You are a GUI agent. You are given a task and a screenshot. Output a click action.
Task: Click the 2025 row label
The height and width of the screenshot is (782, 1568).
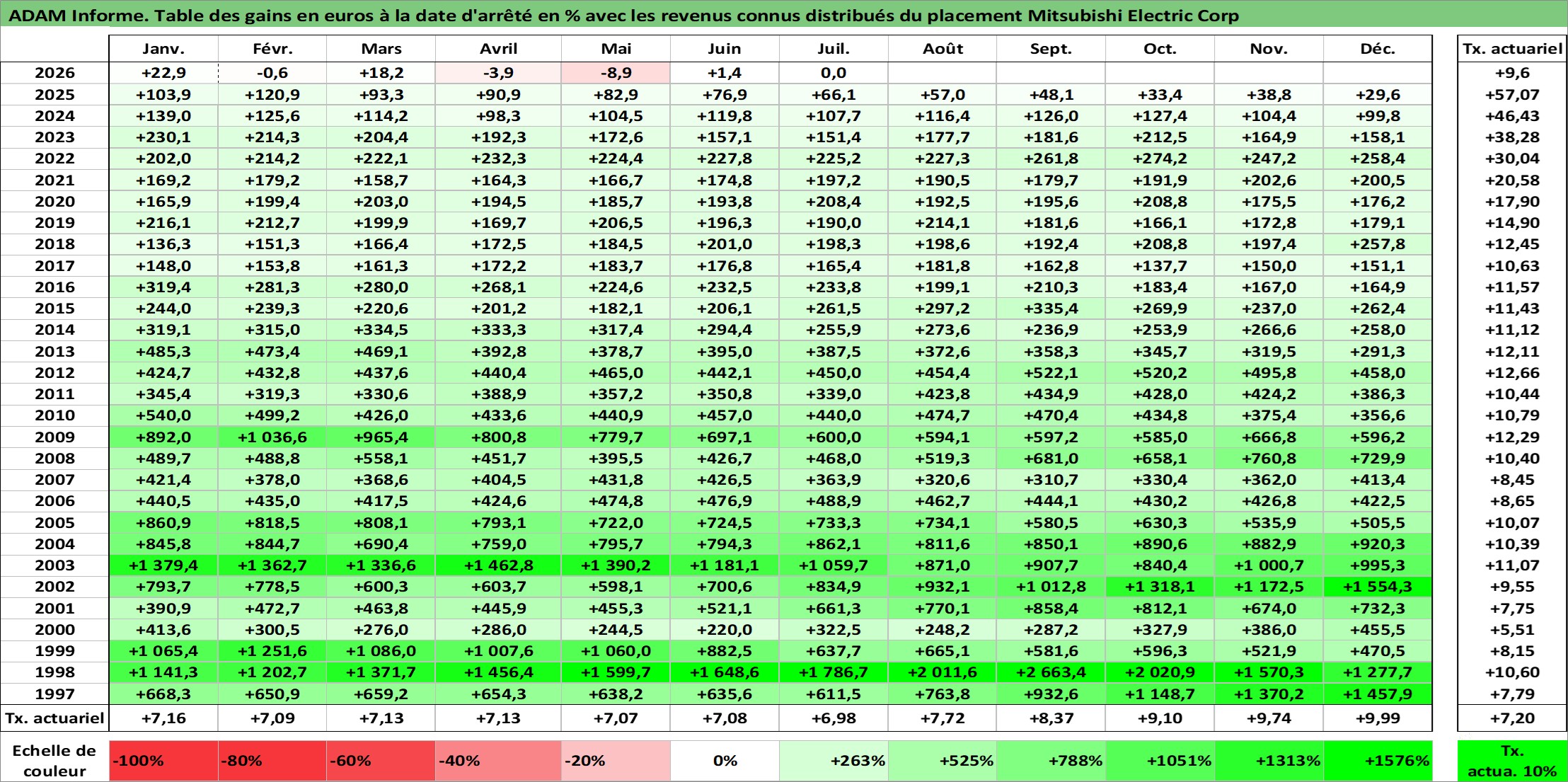click(x=54, y=95)
